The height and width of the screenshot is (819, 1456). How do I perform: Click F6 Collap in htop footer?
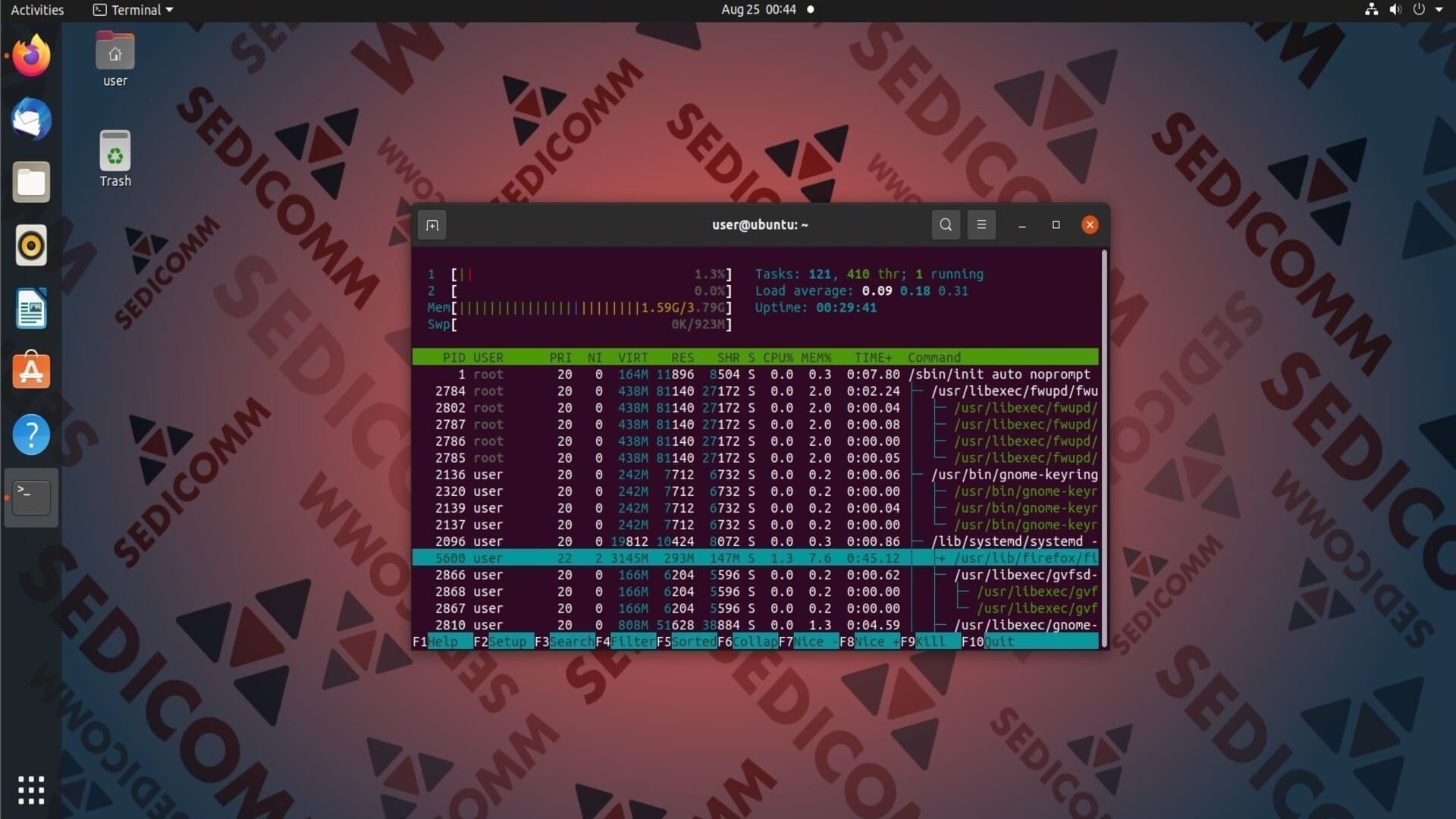[748, 642]
